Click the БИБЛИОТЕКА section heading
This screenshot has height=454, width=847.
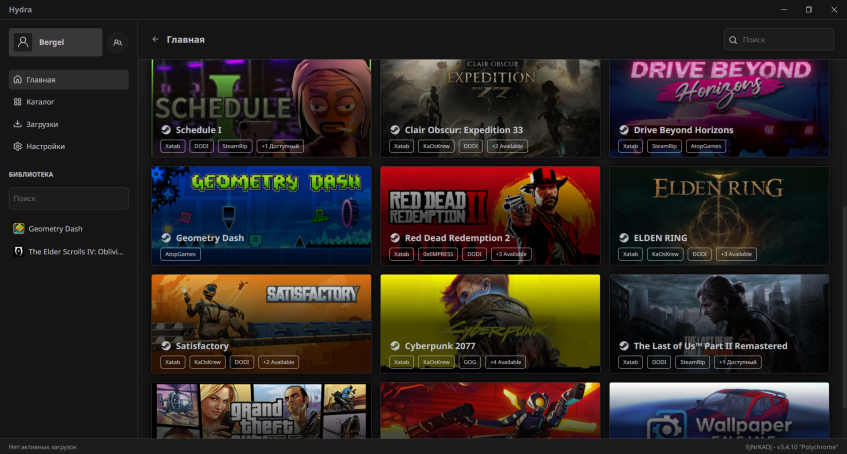pyautogui.click(x=31, y=175)
